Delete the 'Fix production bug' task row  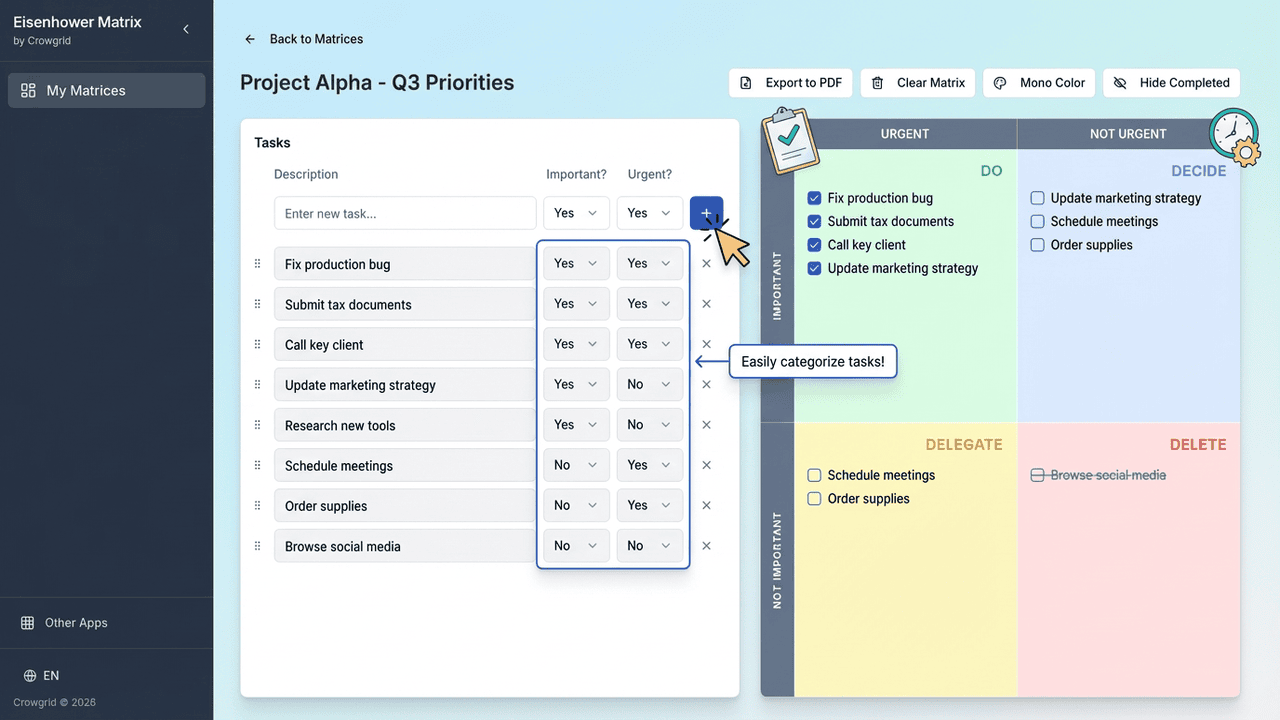click(706, 264)
